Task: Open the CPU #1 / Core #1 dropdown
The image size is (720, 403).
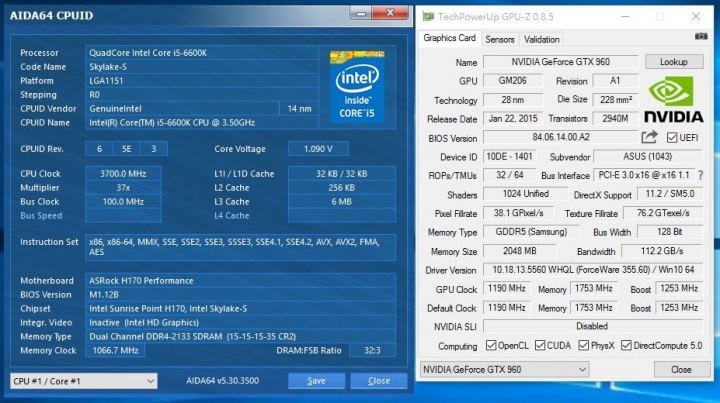Action: (x=84, y=381)
